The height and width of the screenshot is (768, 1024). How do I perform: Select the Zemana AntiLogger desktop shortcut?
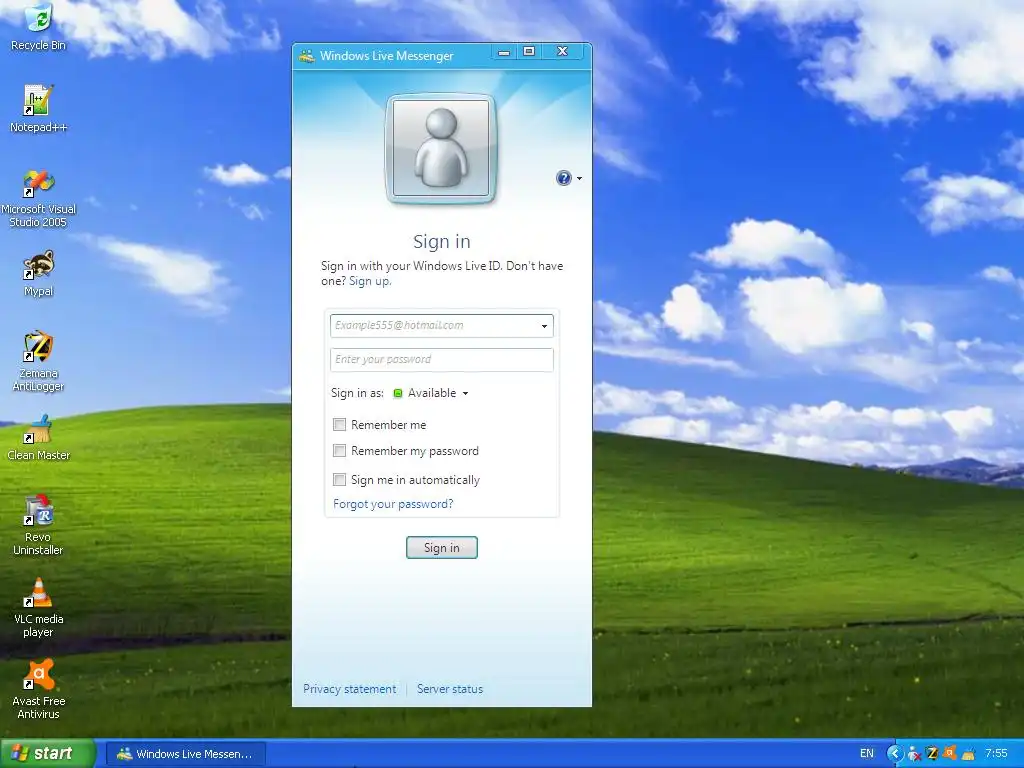(39, 361)
